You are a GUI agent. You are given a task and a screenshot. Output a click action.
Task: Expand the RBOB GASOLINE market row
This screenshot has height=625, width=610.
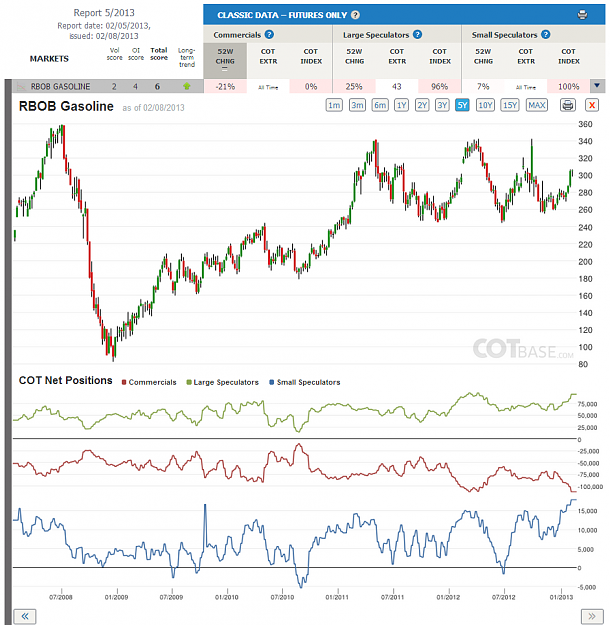[x=61, y=86]
